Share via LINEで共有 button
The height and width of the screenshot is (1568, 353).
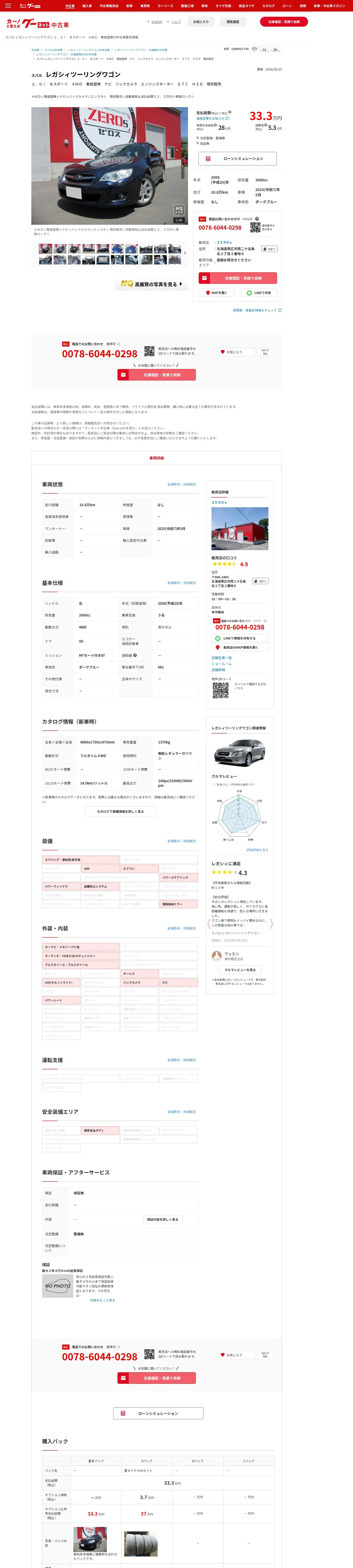point(259,293)
